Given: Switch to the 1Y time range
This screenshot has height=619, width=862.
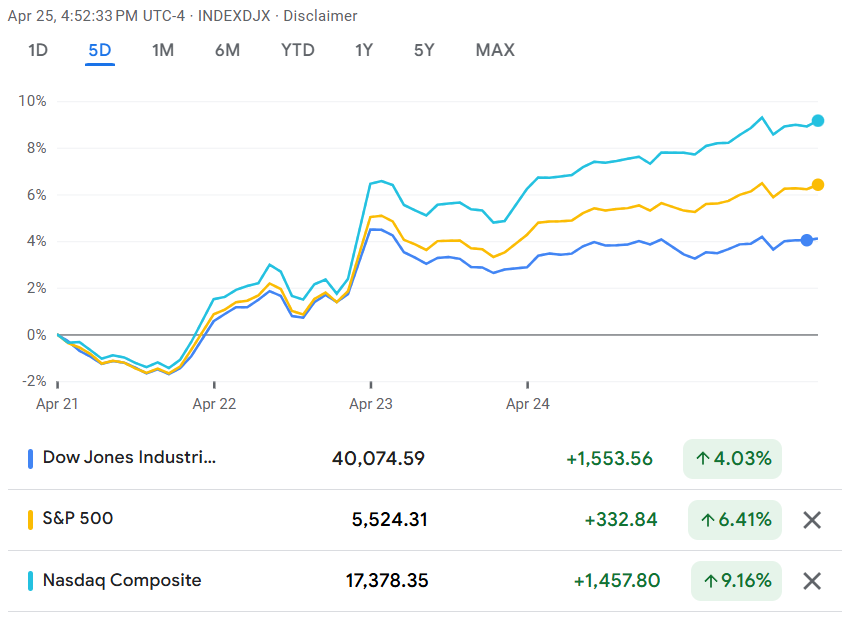Looking at the screenshot, I should point(363,51).
